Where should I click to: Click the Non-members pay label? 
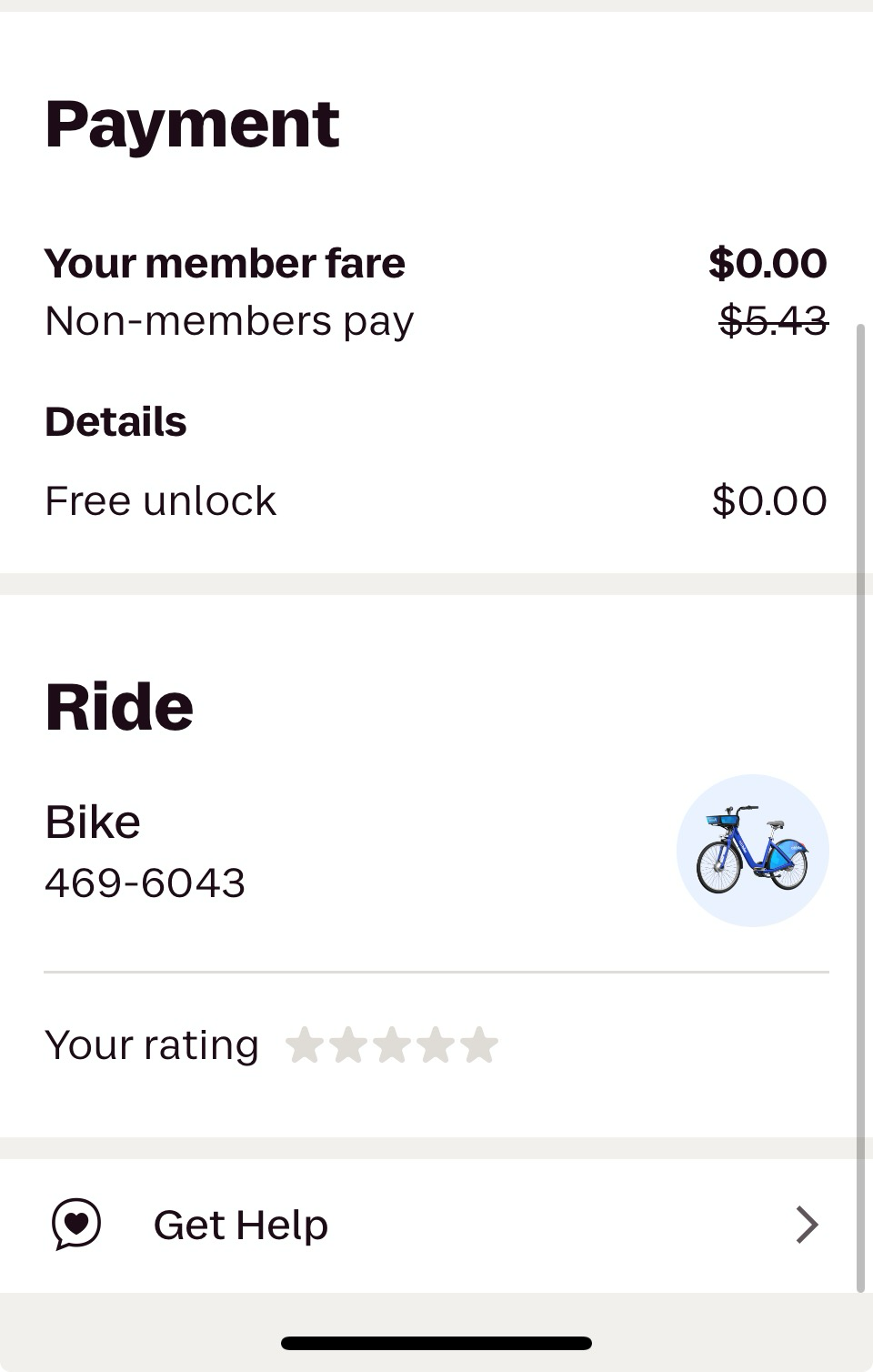[229, 321]
